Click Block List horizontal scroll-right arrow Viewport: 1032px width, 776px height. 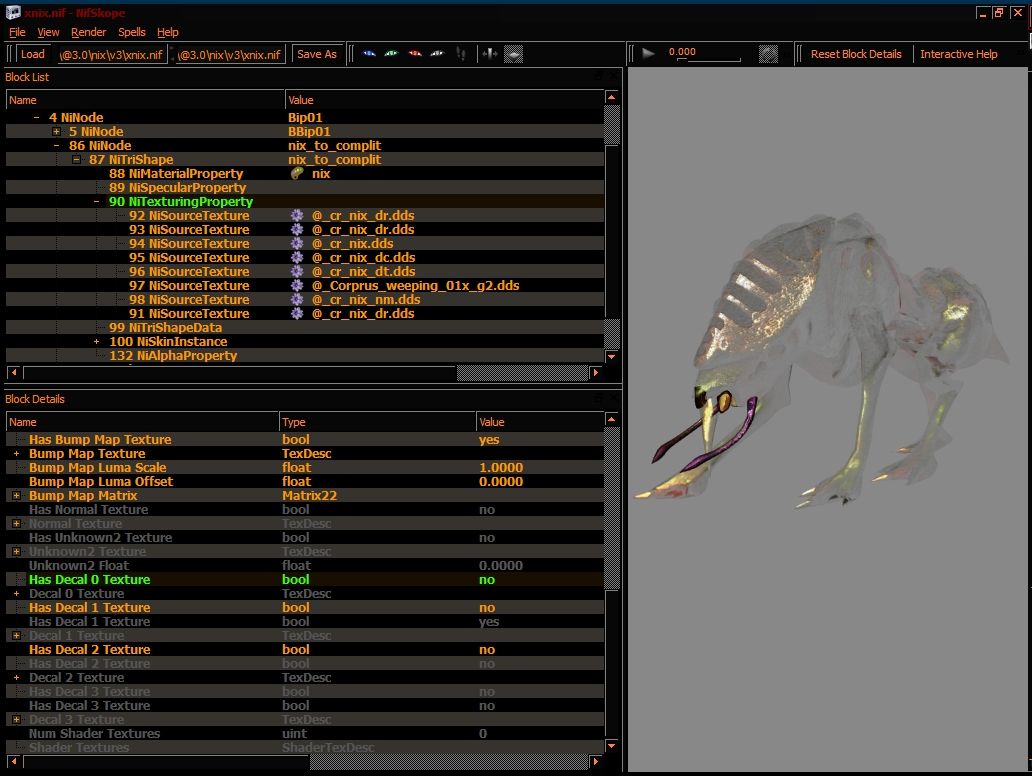596,373
